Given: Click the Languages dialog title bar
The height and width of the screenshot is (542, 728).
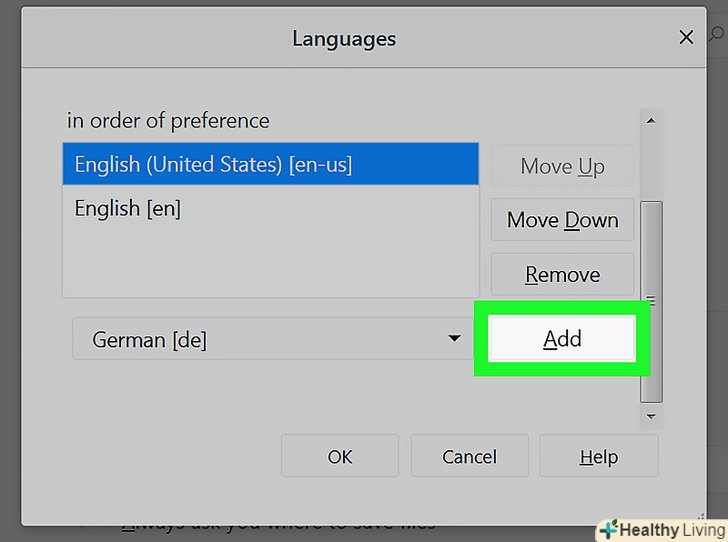Looking at the screenshot, I should click(x=344, y=39).
